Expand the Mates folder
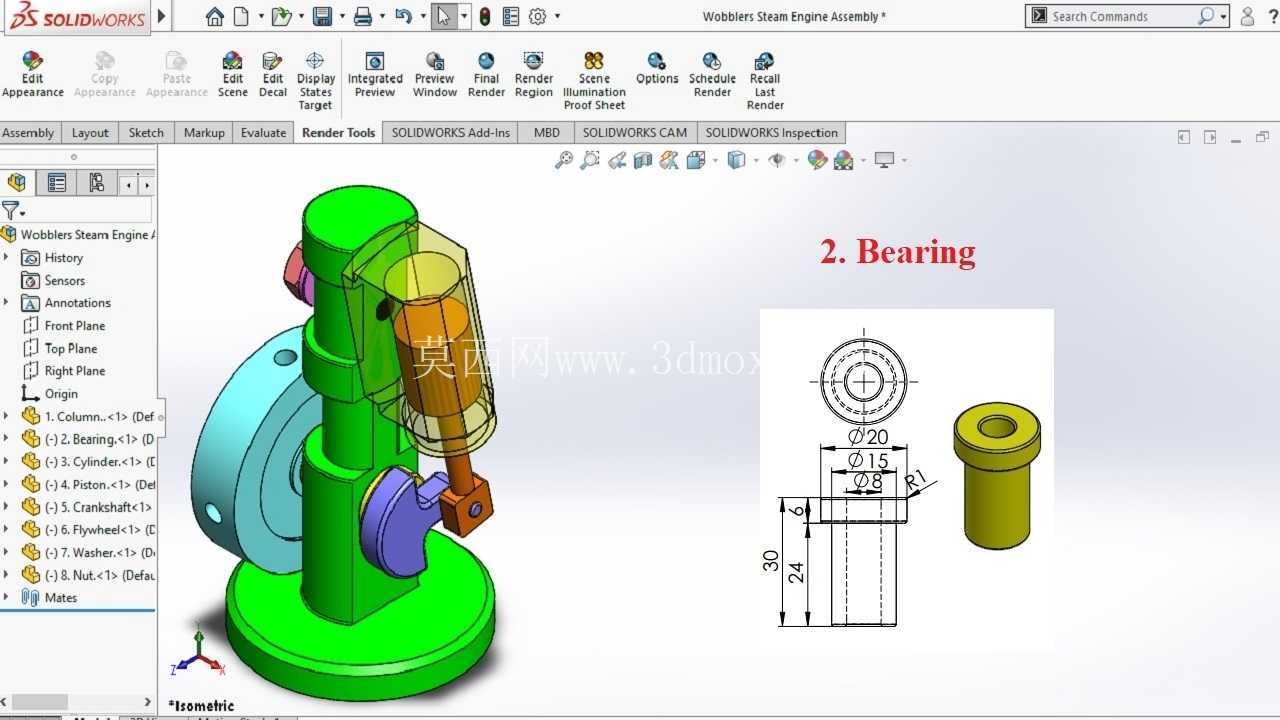 pyautogui.click(x=6, y=597)
